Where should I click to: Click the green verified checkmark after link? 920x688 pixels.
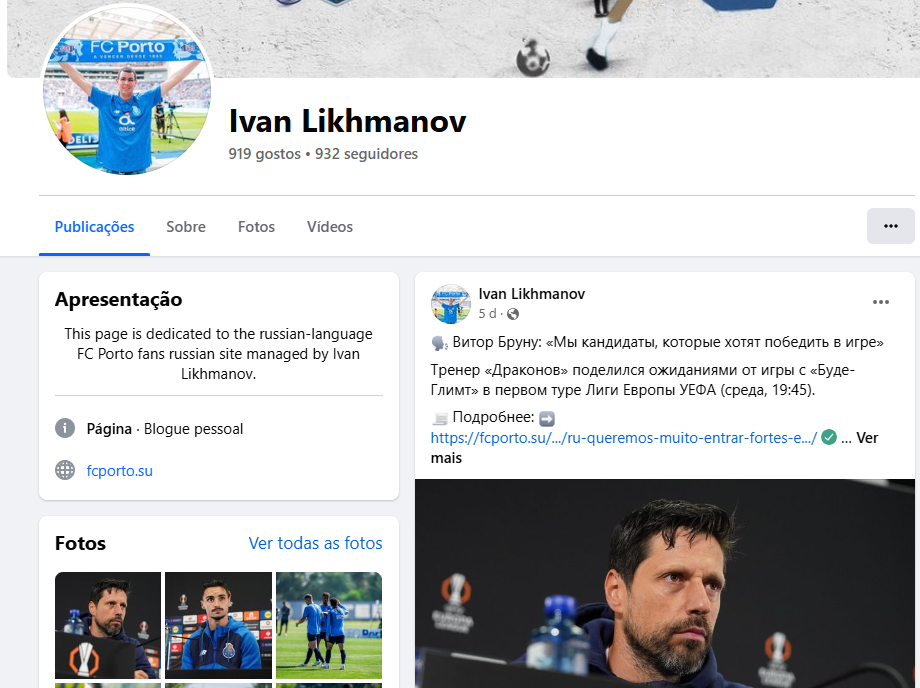(828, 437)
